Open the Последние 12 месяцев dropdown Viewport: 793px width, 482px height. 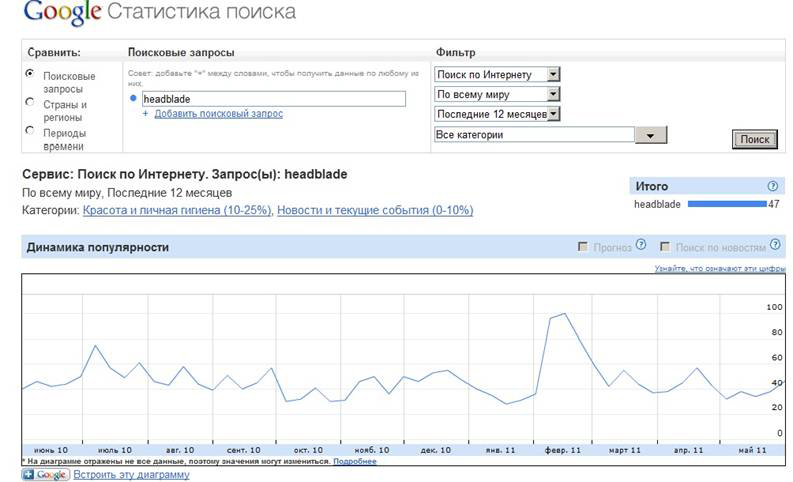point(554,114)
